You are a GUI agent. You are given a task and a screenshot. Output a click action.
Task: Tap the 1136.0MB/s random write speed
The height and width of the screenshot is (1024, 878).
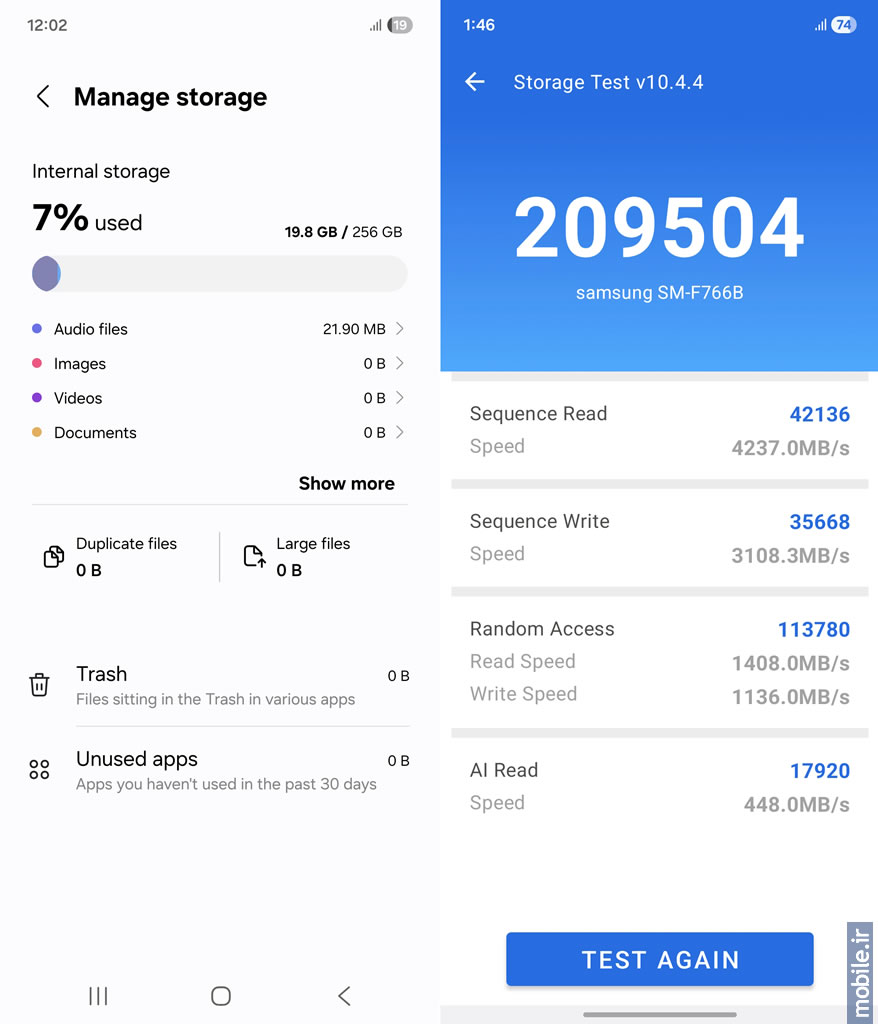click(790, 697)
